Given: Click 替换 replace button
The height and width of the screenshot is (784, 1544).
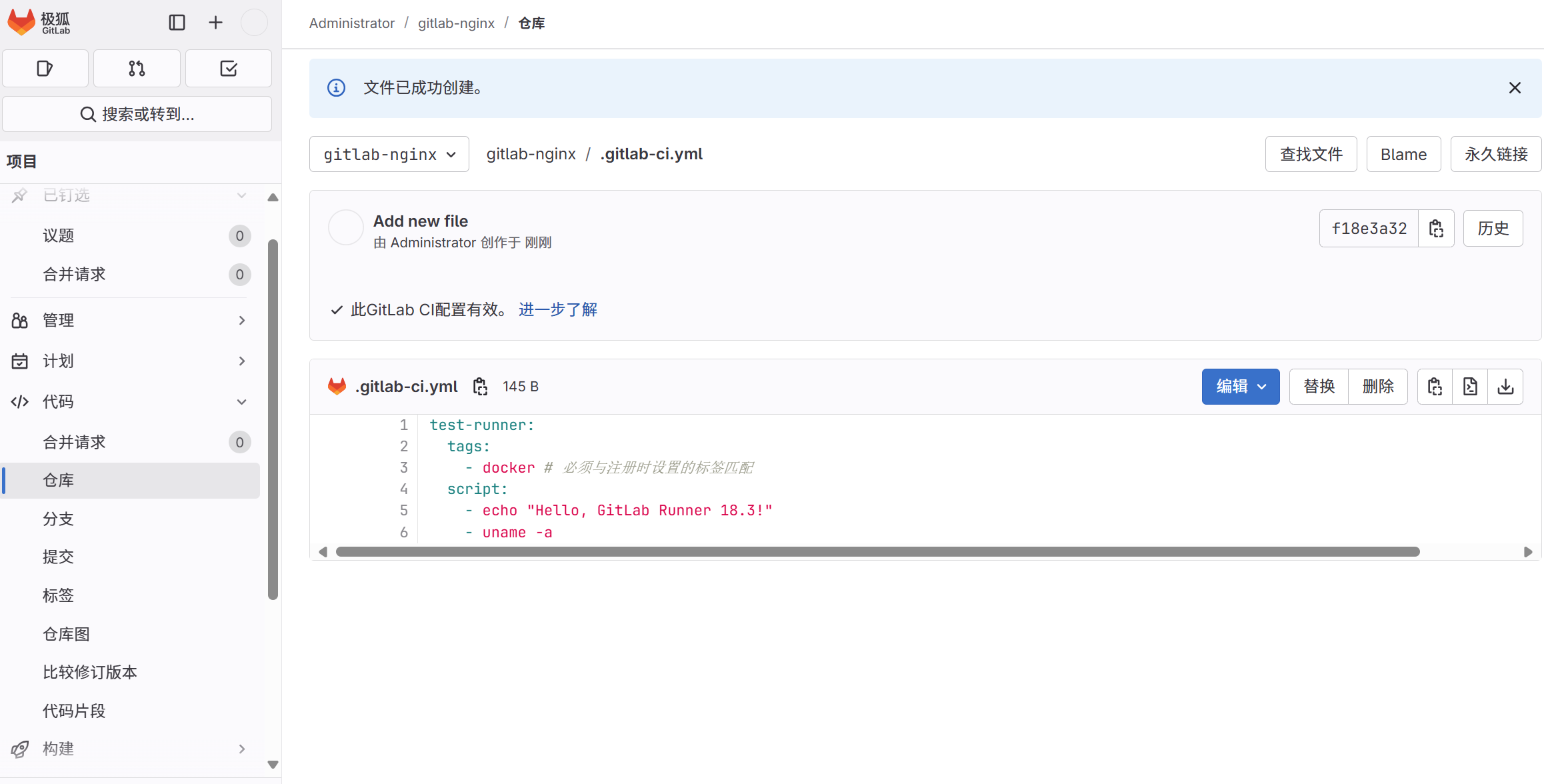Looking at the screenshot, I should (x=1319, y=387).
